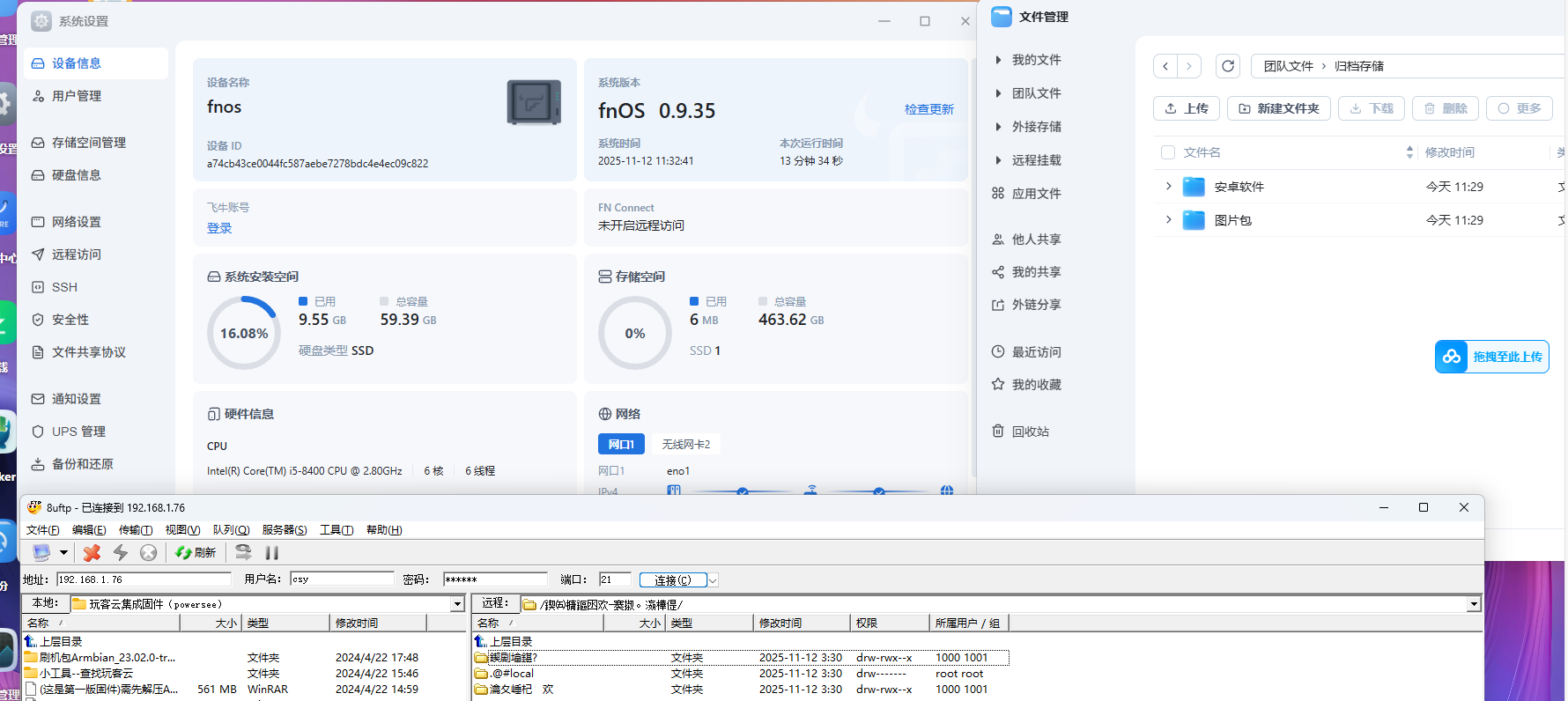The width and height of the screenshot is (1568, 701).
Task: Open the 工具(T) menu in 8uftp
Action: pos(337,529)
